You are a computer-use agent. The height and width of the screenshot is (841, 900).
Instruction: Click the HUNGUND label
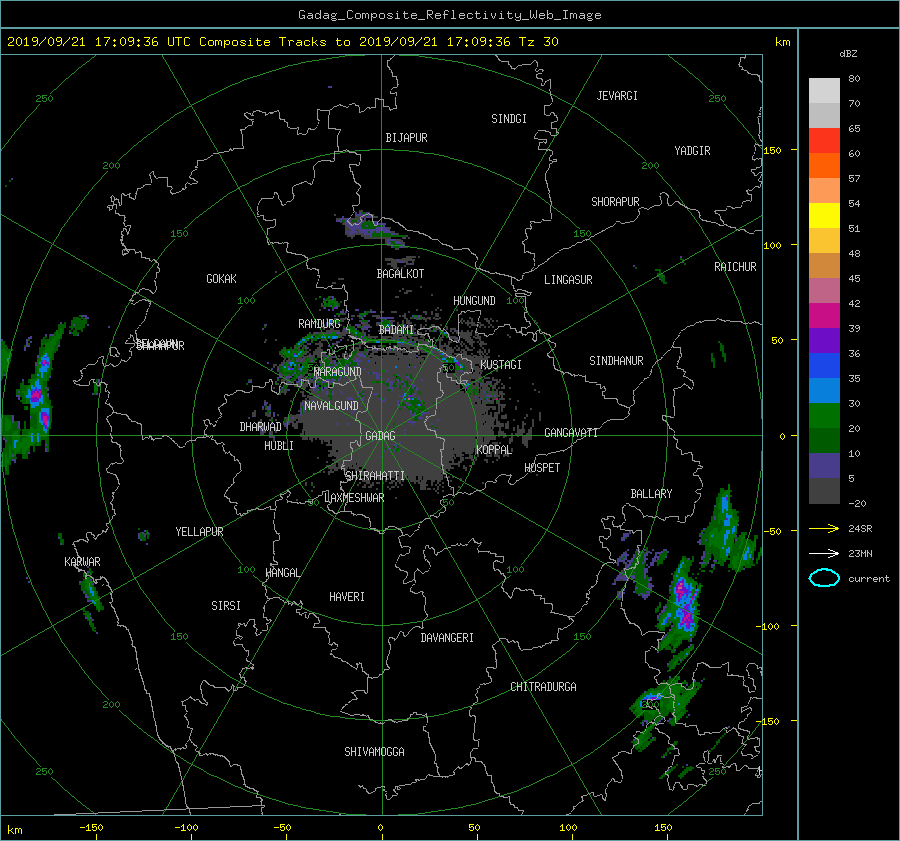click(474, 301)
